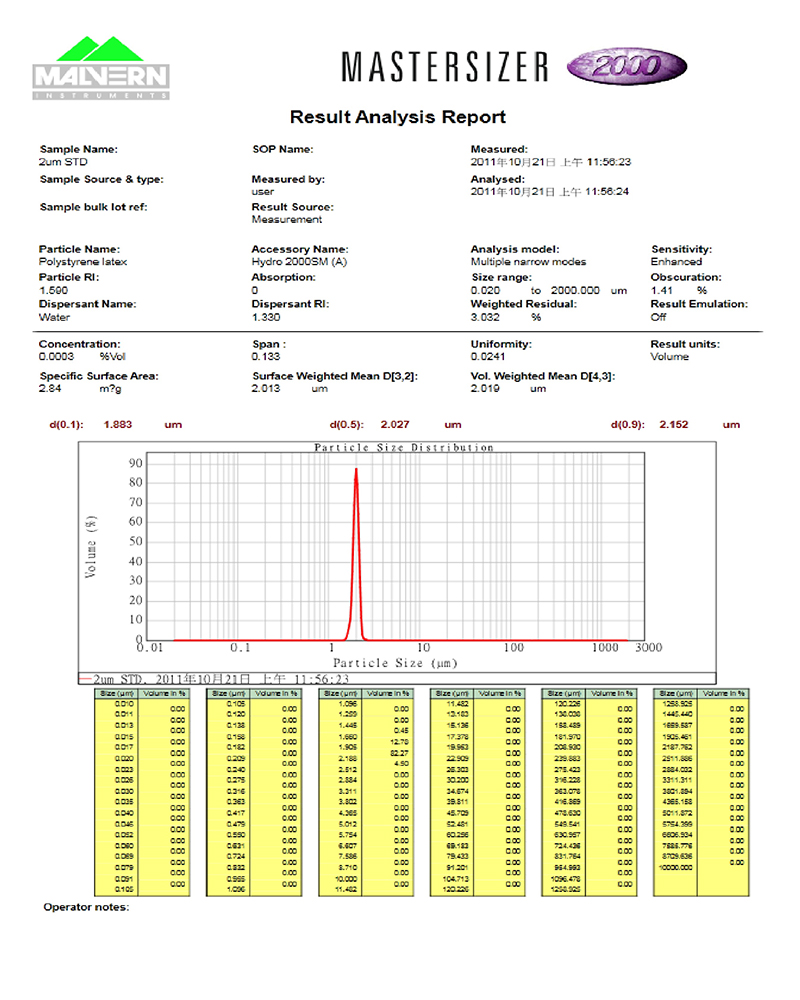This screenshot has height=1000, width=800.
Task: Select 'Measurement' under Result Source
Action: tap(287, 219)
